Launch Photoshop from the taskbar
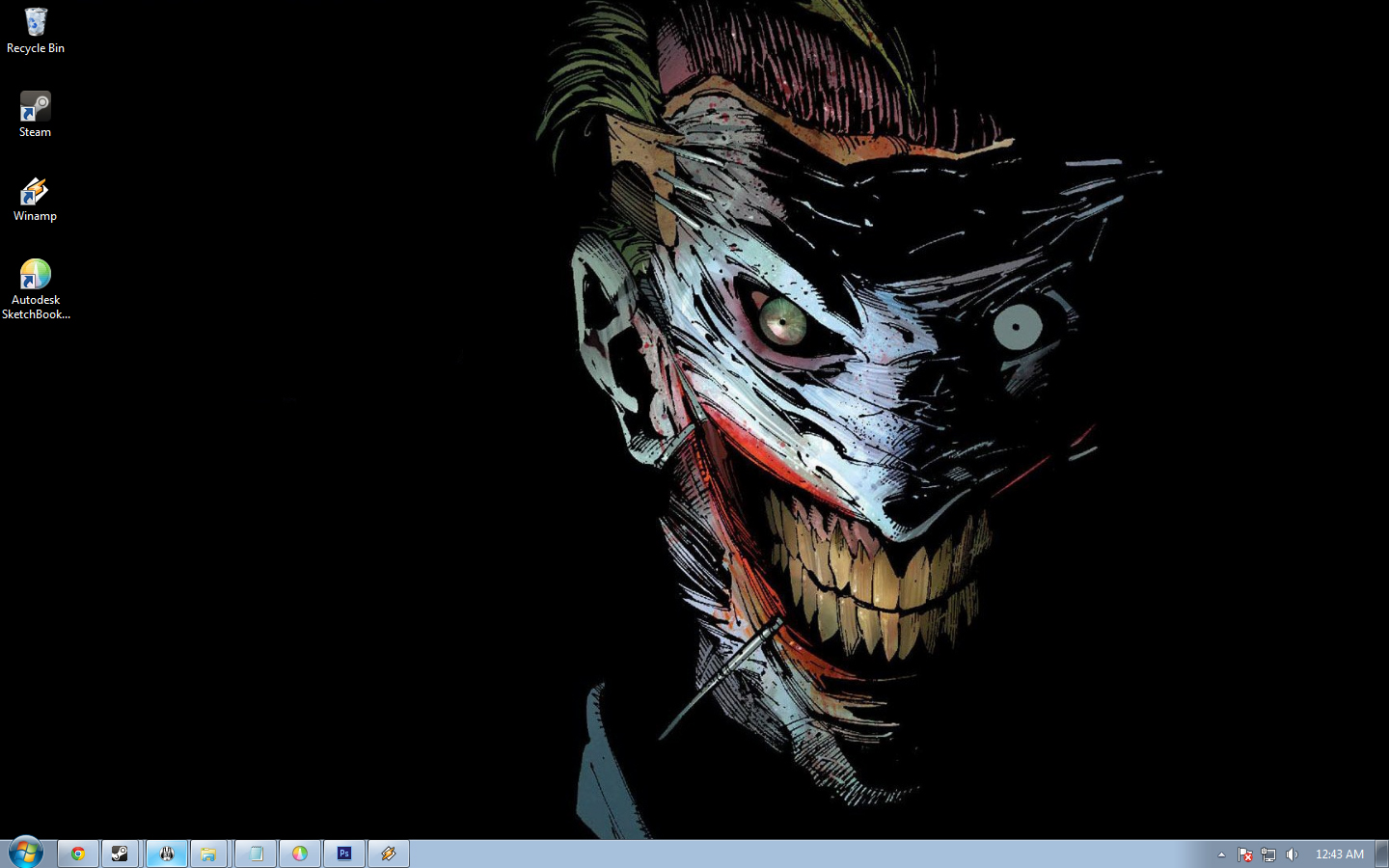Viewport: 1389px width, 868px height. [344, 854]
